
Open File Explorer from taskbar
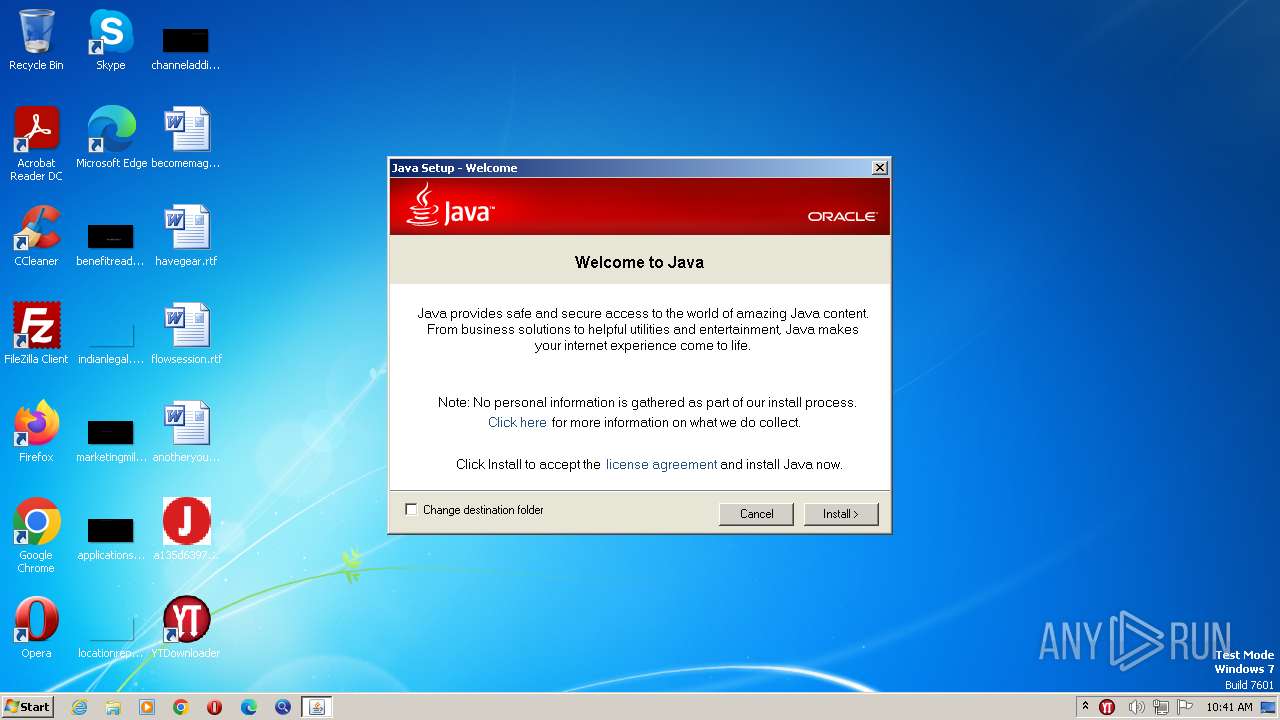(x=113, y=707)
